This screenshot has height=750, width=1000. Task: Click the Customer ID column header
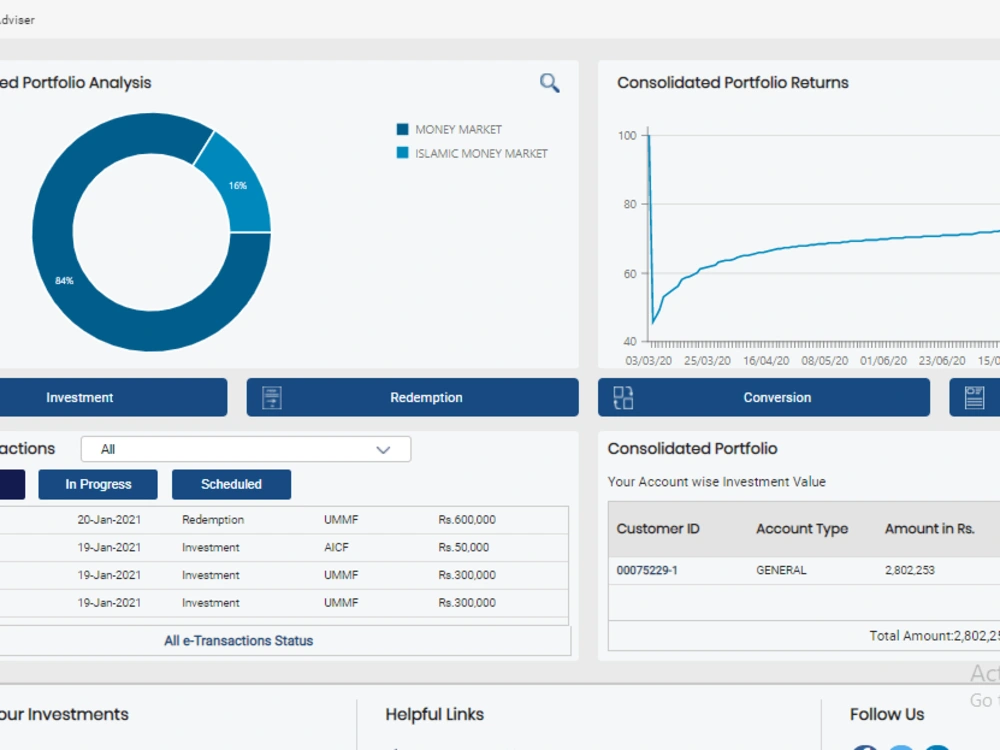pos(658,529)
